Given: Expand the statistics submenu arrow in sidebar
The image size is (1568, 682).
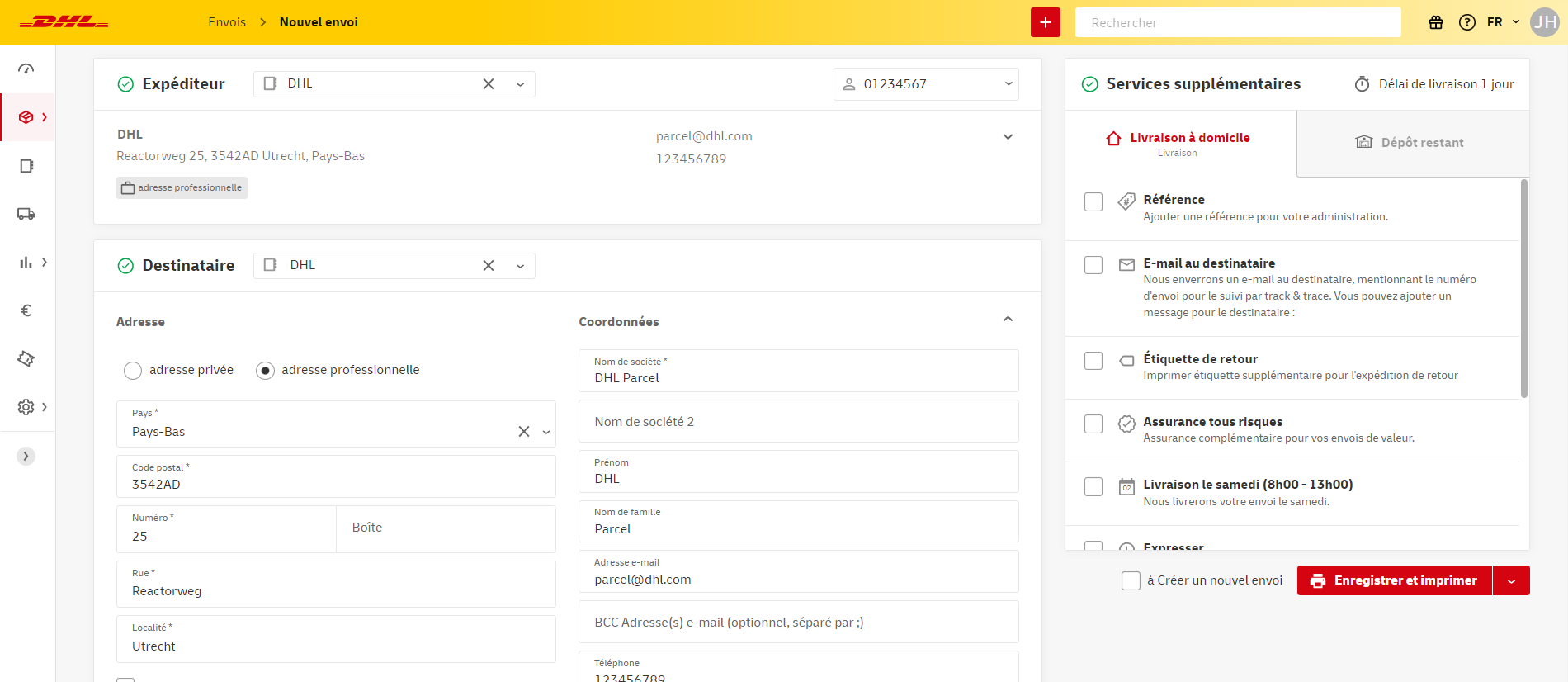Looking at the screenshot, I should (x=45, y=263).
